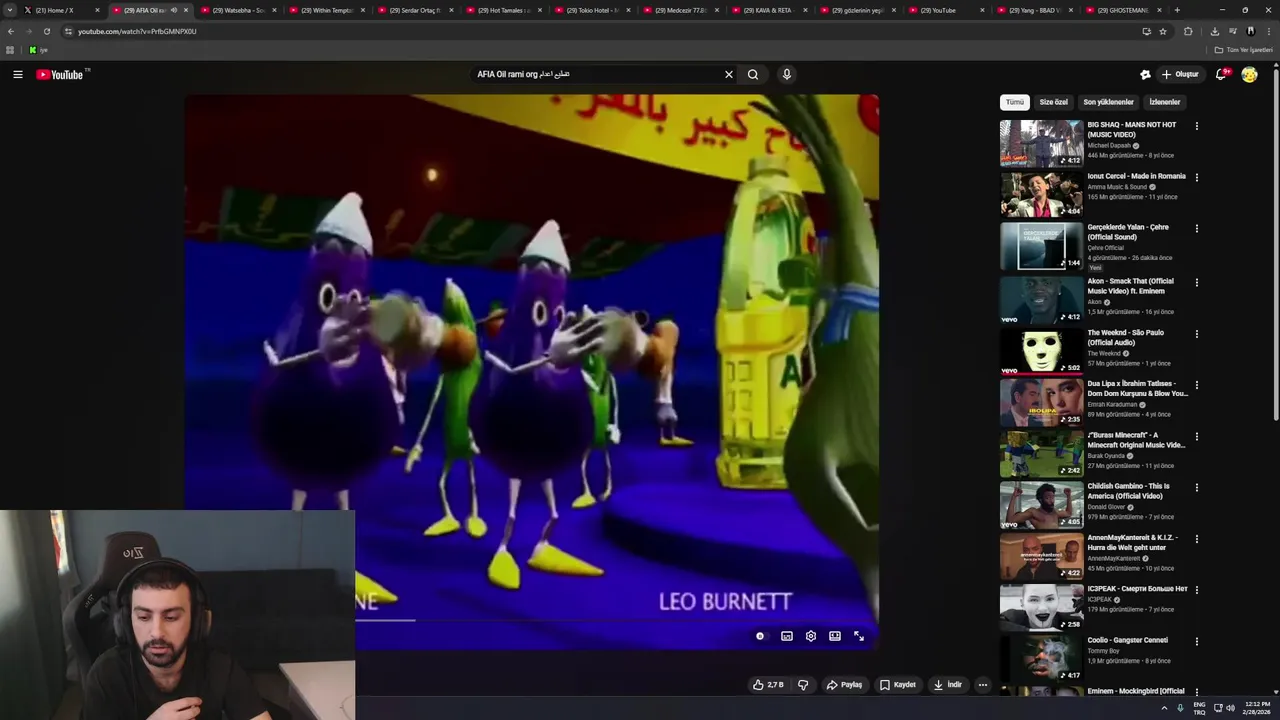Options menu for Akon Smack That

pyautogui.click(x=1196, y=282)
